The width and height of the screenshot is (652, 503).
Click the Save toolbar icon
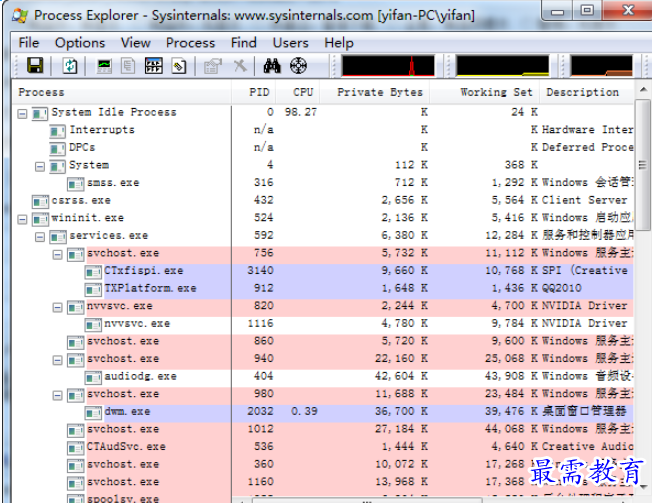35,66
